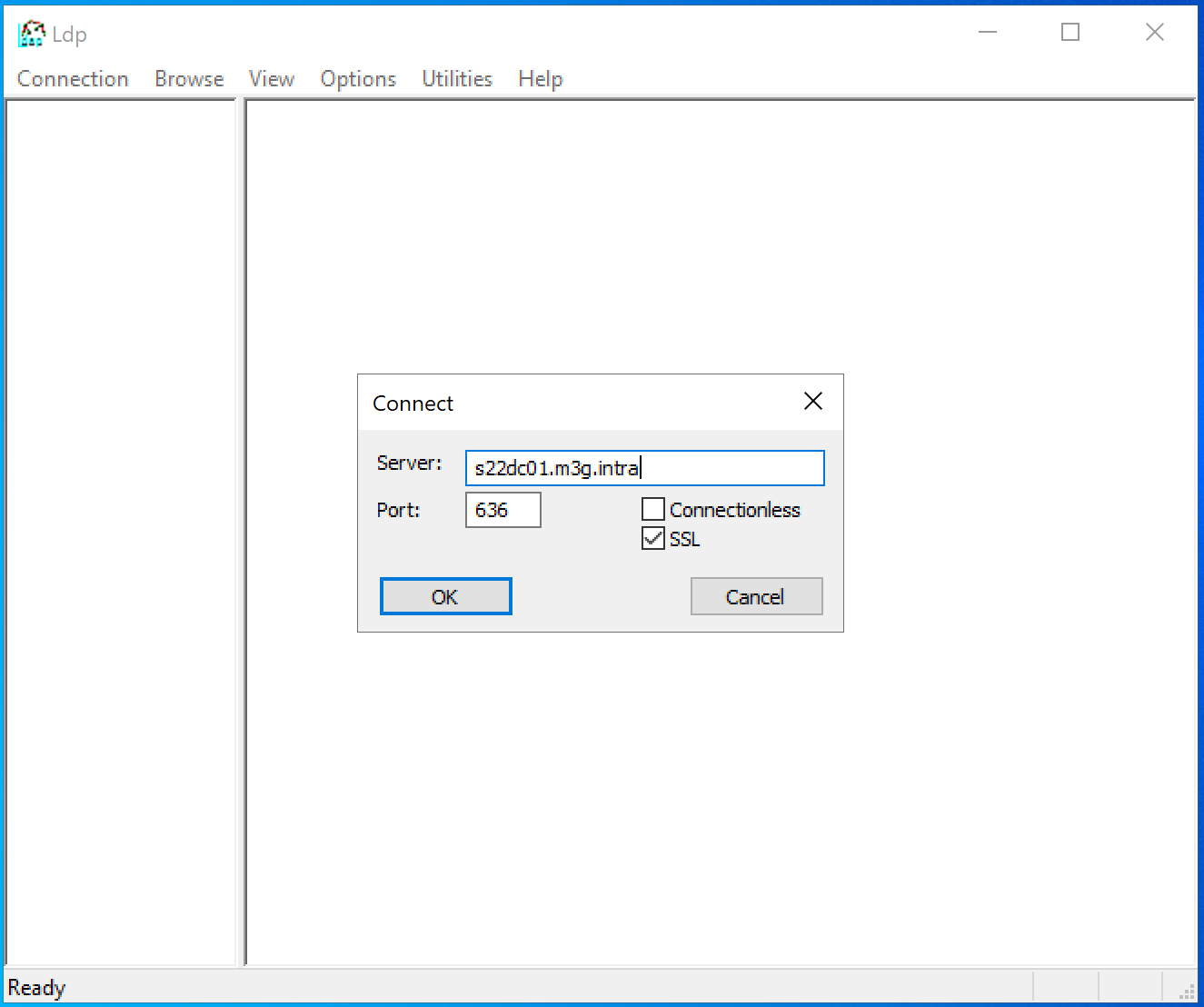Enable the Connectionless checkbox
The width and height of the screenshot is (1204, 1007).
(653, 510)
